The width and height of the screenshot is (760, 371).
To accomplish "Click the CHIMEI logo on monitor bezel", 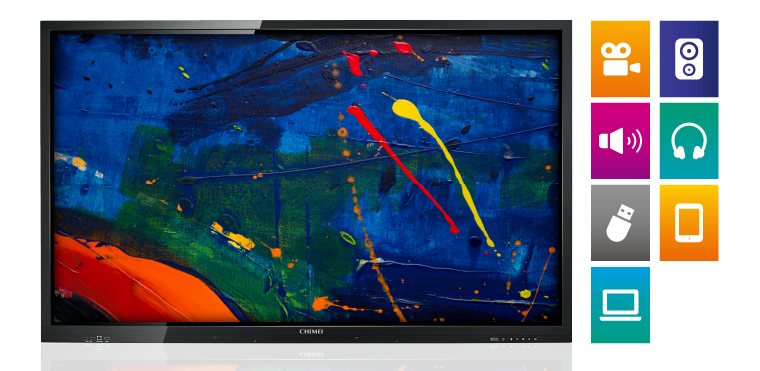I will 311,332.
